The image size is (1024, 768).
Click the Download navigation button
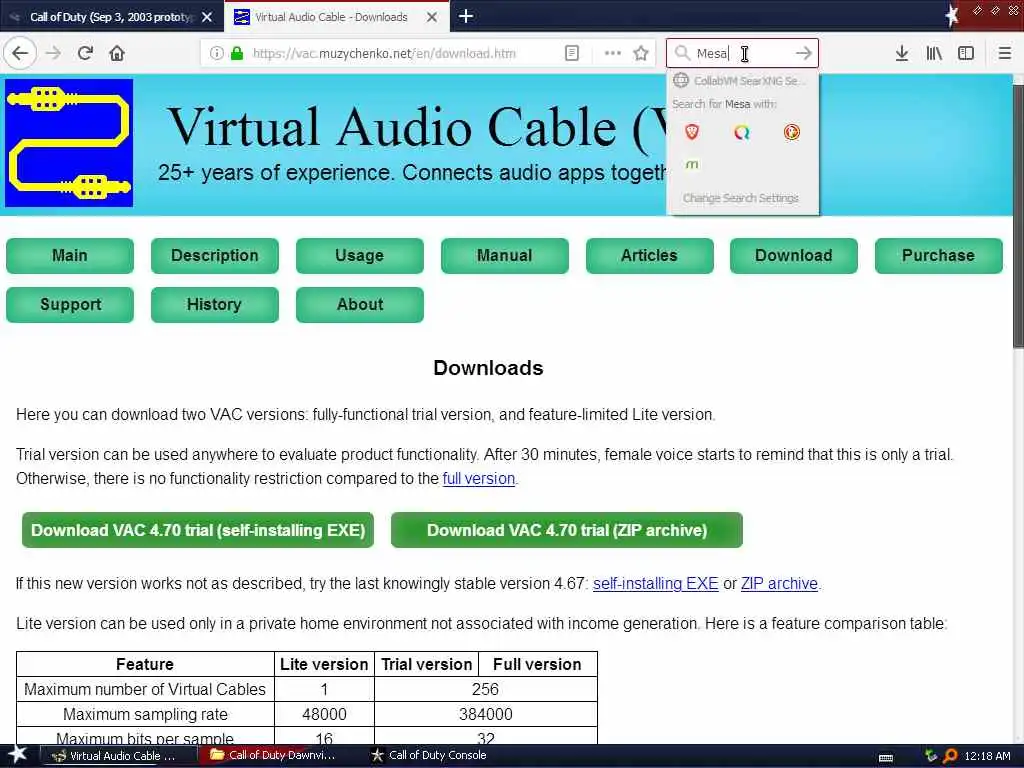point(794,255)
